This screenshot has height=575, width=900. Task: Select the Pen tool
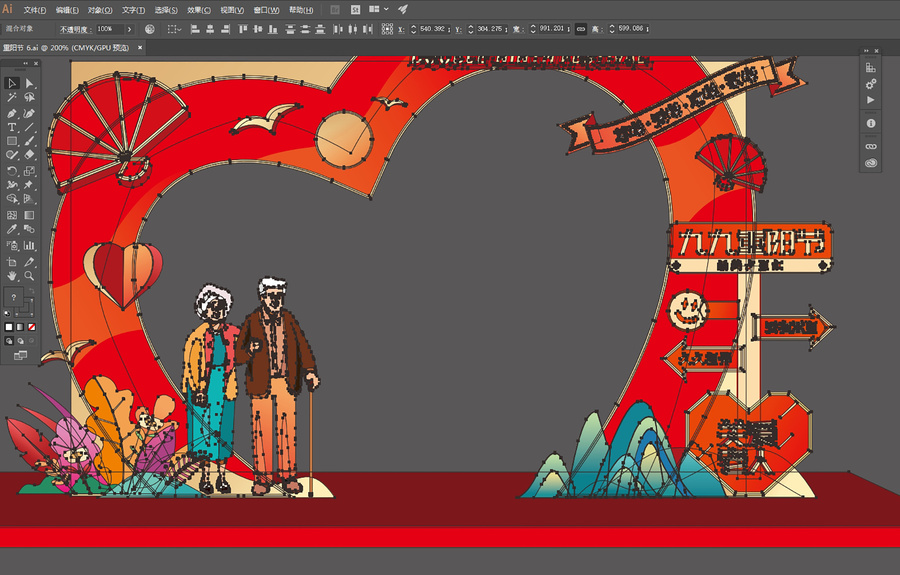pos(11,113)
